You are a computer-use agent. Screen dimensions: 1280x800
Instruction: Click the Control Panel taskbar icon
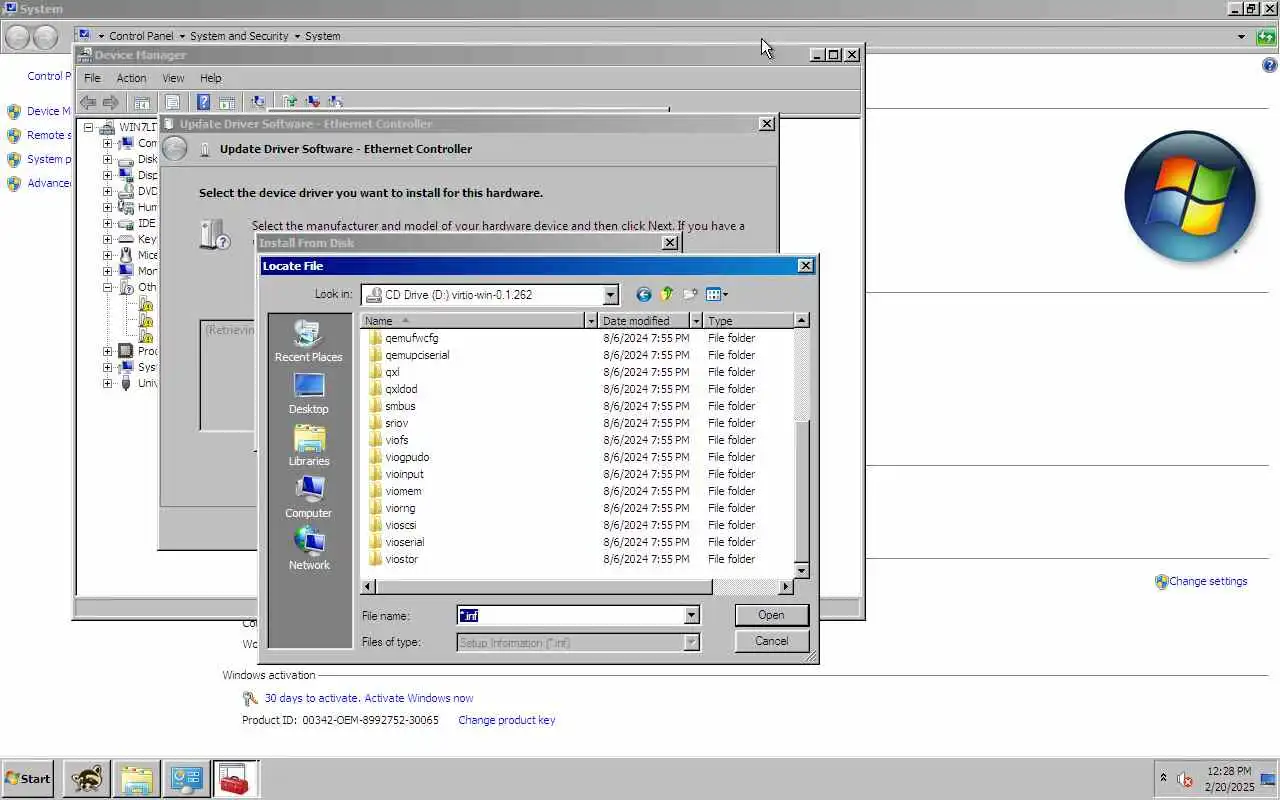(186, 779)
